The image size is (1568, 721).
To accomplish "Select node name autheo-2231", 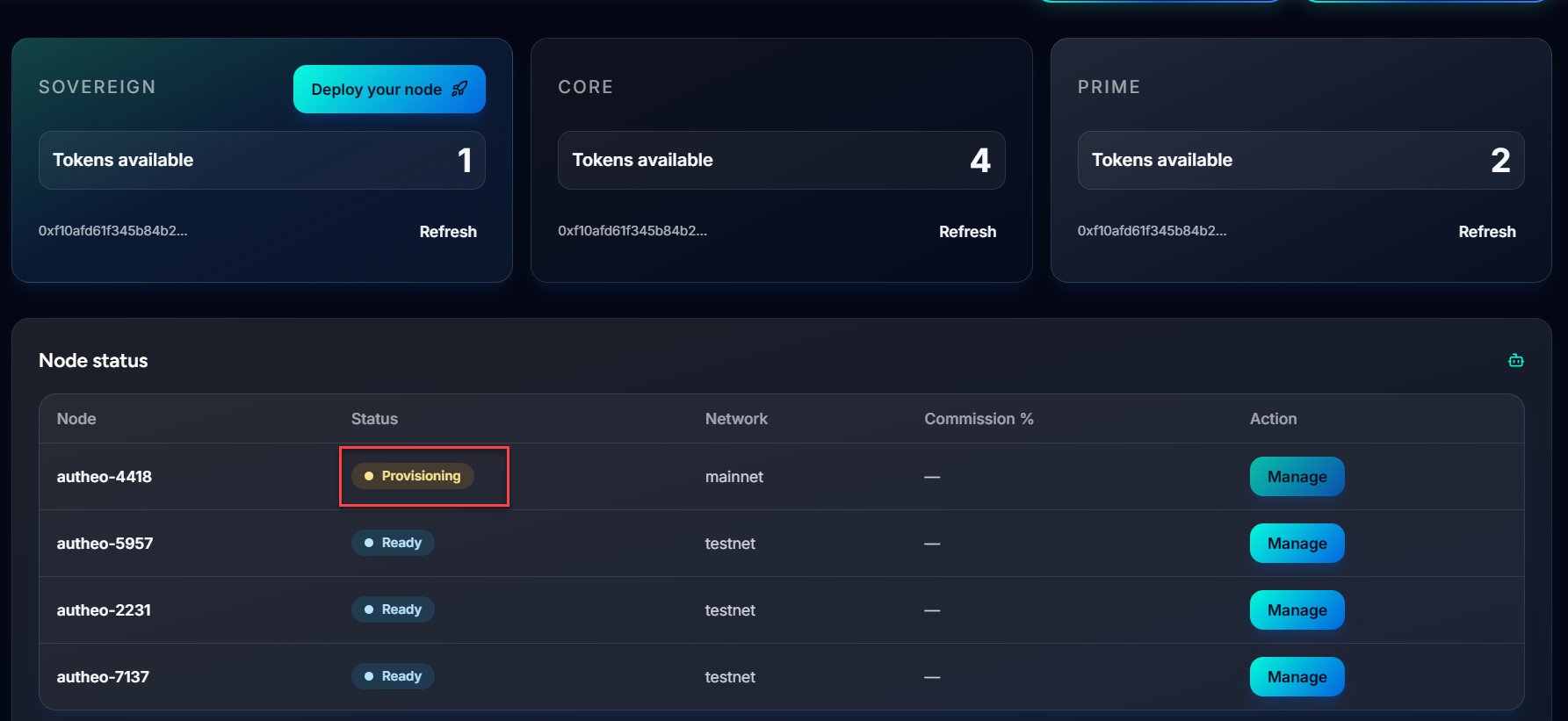I will click(104, 610).
